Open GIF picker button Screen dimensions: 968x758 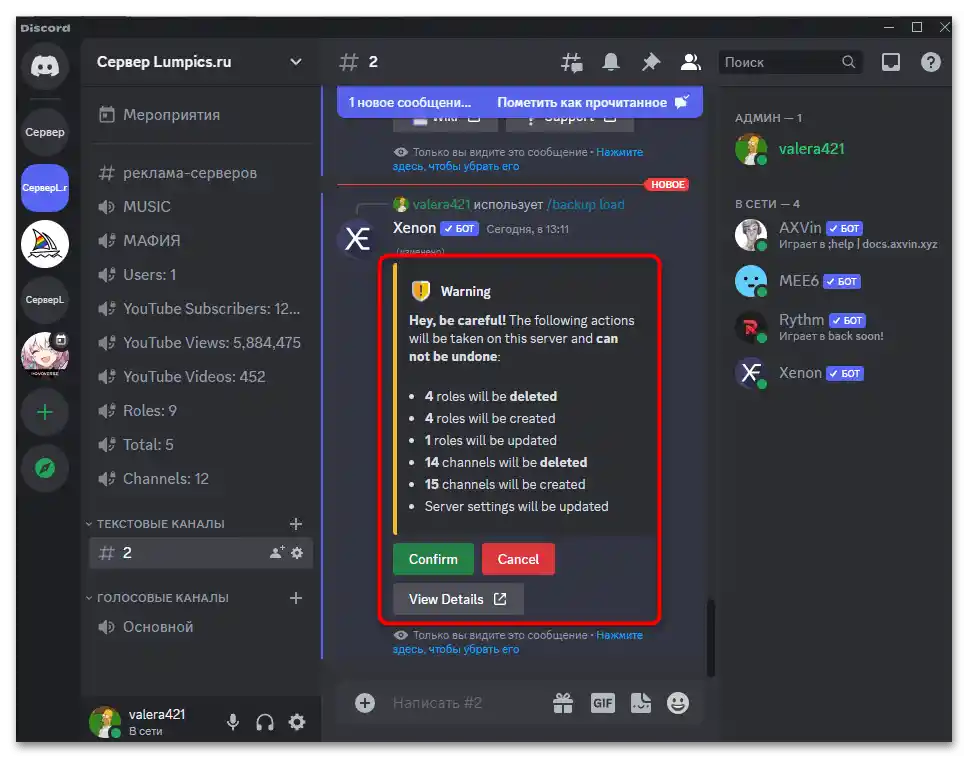click(x=603, y=703)
